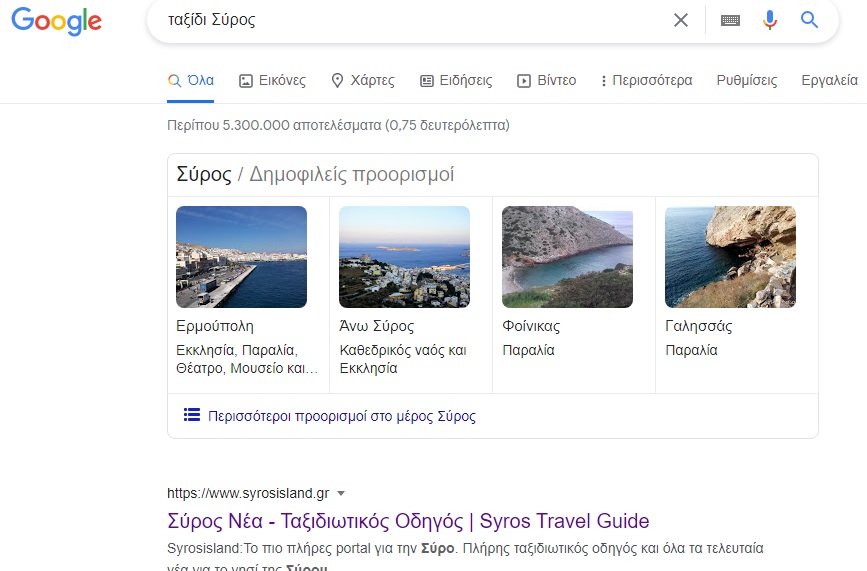Viewport: 867px width, 571px height.
Task: Expand the Περισσότερα menu
Action: pyautogui.click(x=646, y=80)
